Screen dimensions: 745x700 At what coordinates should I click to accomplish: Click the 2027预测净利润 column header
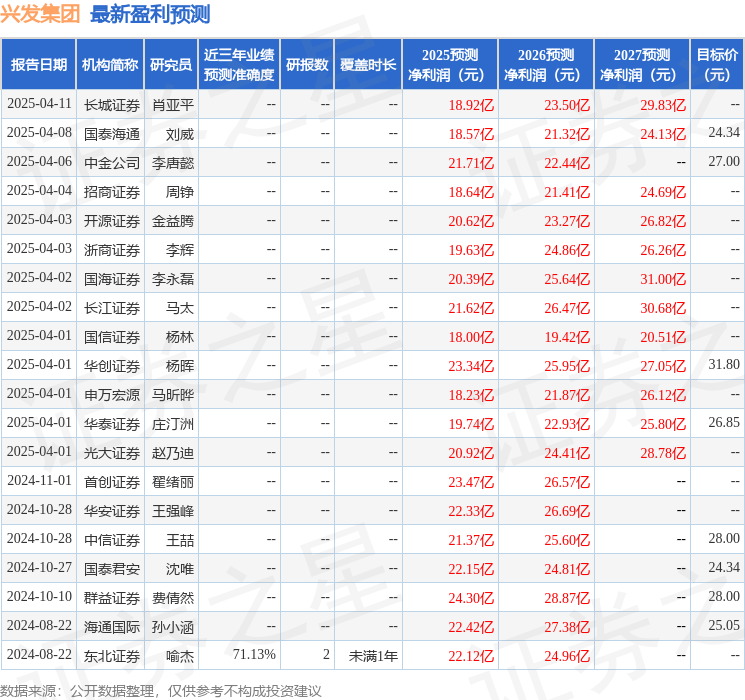[x=641, y=65]
